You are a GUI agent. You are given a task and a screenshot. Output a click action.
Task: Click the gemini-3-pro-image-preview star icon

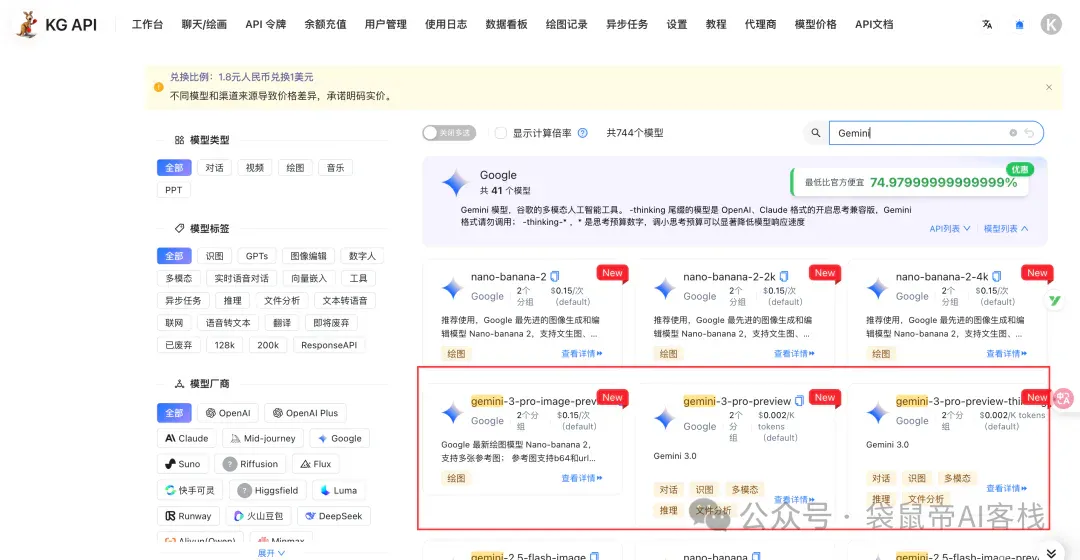[x=453, y=413]
